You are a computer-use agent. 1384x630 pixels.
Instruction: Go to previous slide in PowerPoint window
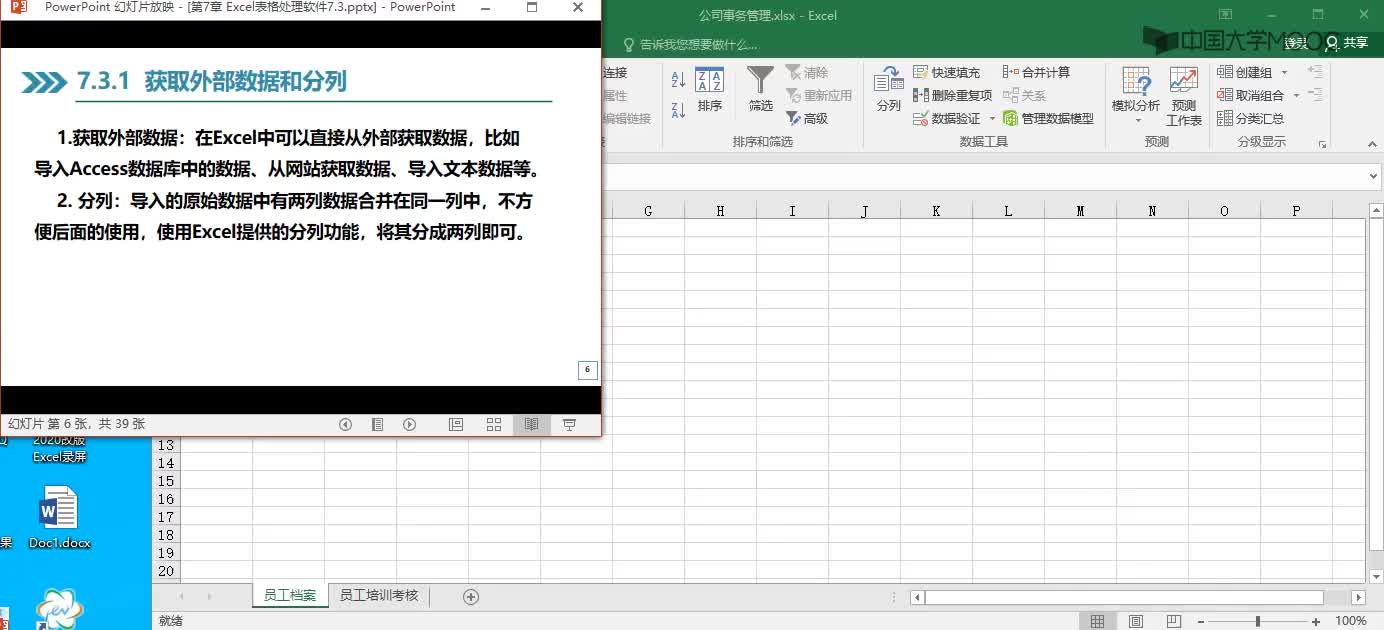coord(345,424)
